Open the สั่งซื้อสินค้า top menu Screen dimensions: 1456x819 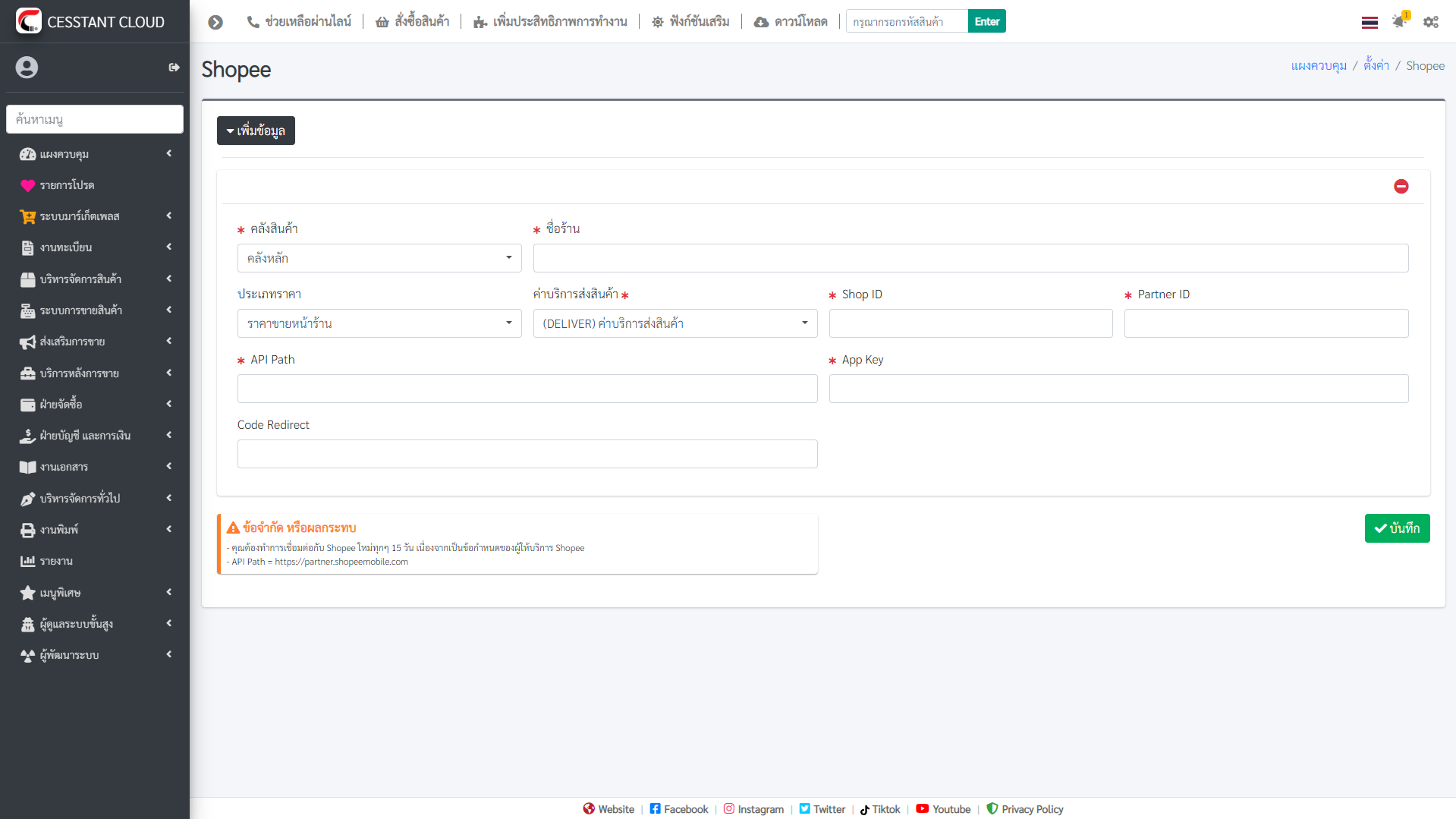412,22
